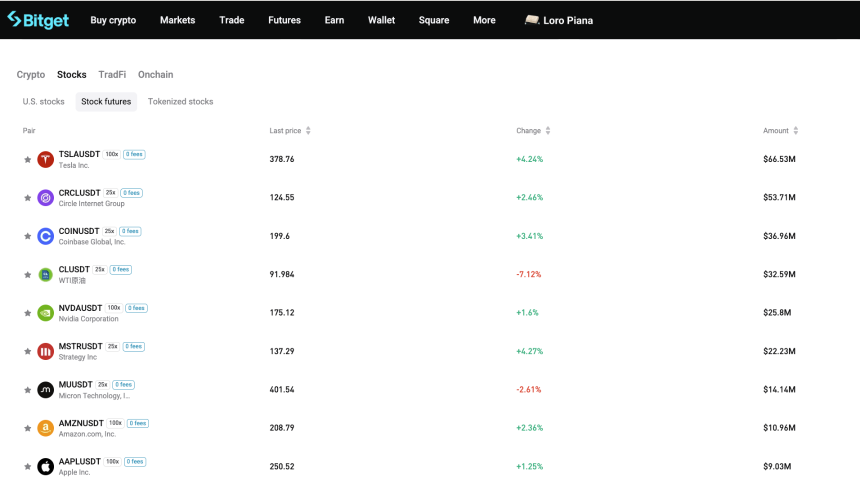This screenshot has height=486, width=860.
Task: Click the -2.61% change value
Action: click(529, 389)
